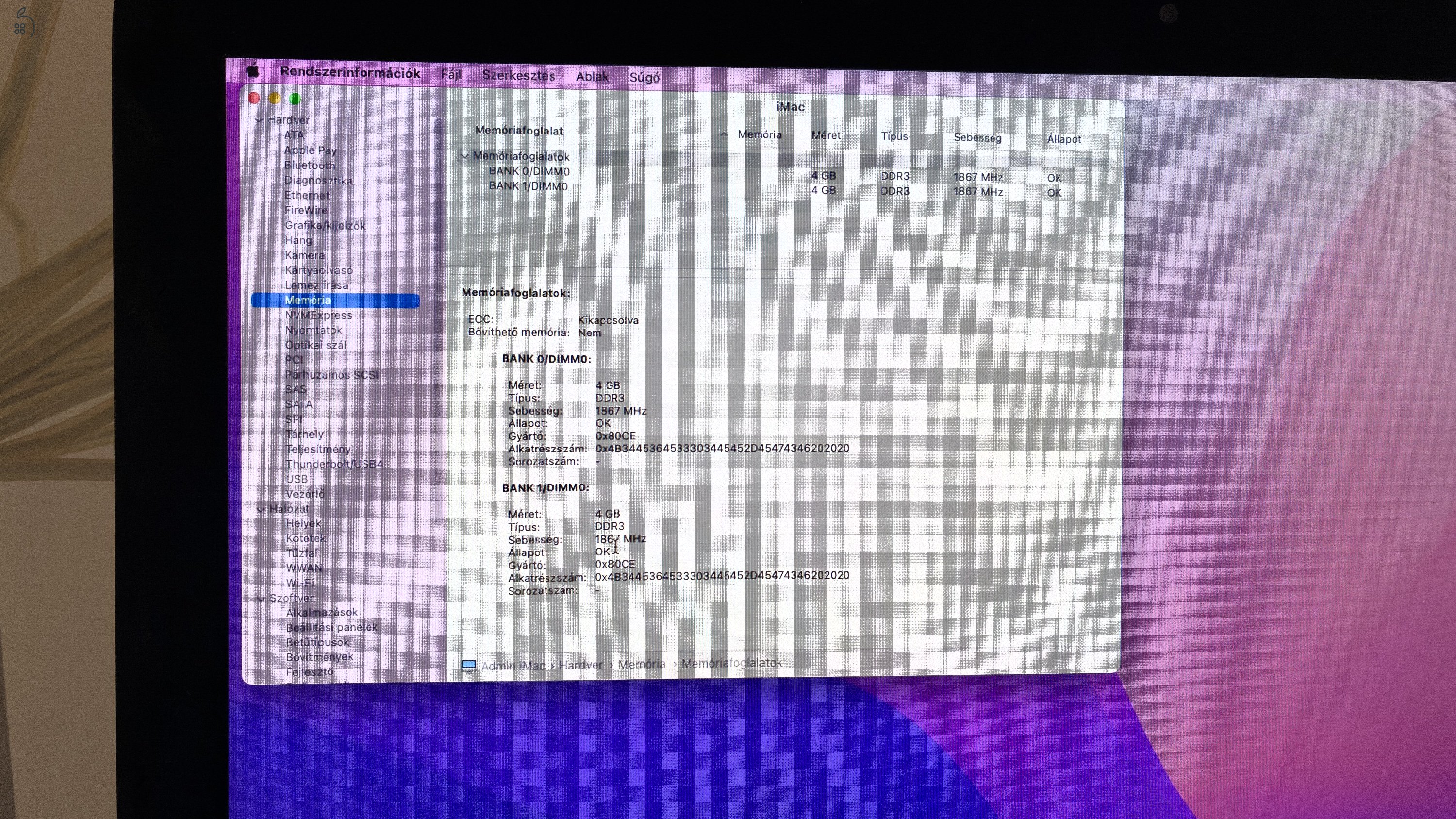
Task: Select USB in the sidebar
Action: coord(297,479)
